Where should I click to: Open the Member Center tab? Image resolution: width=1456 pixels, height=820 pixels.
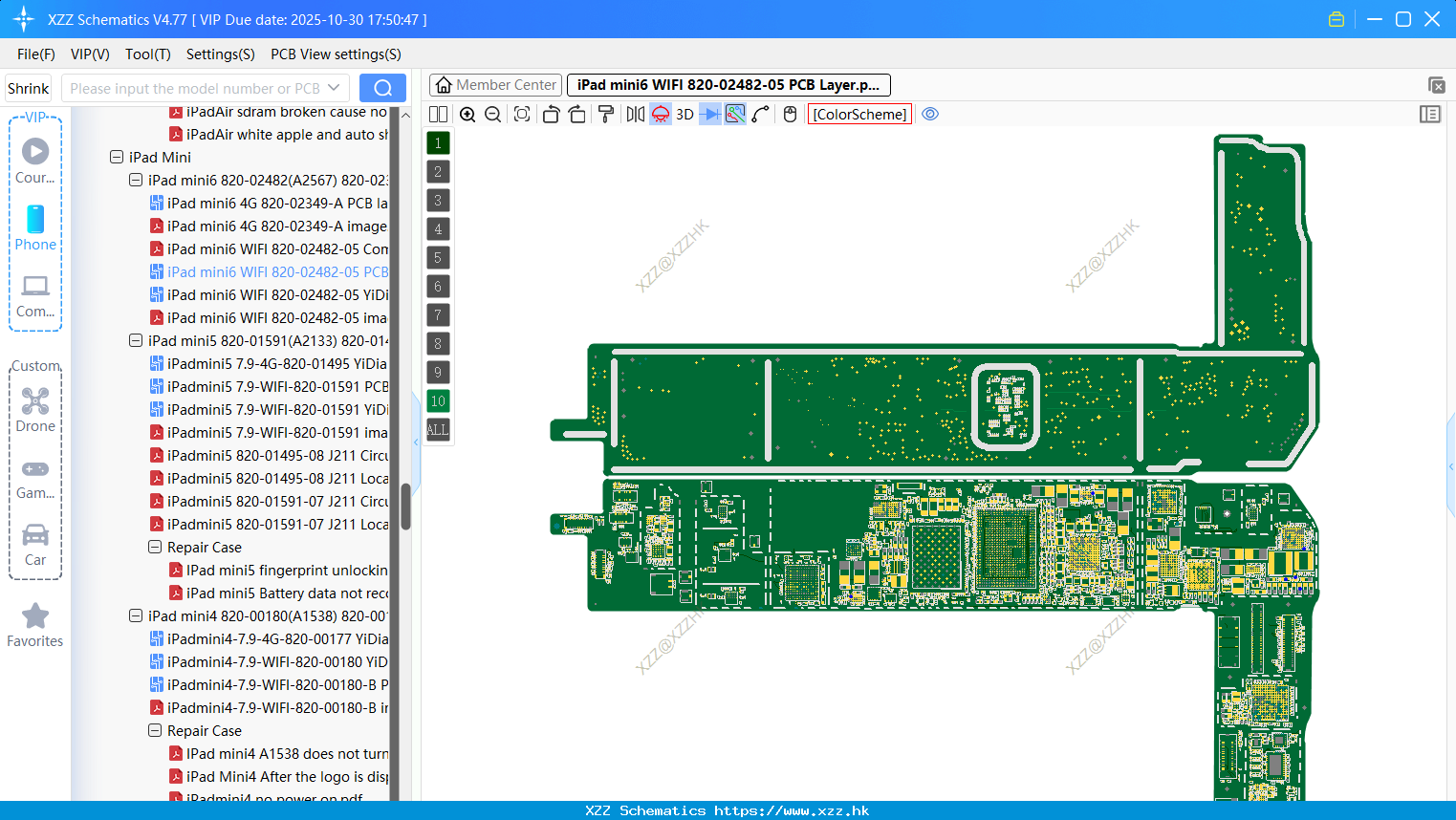point(495,85)
